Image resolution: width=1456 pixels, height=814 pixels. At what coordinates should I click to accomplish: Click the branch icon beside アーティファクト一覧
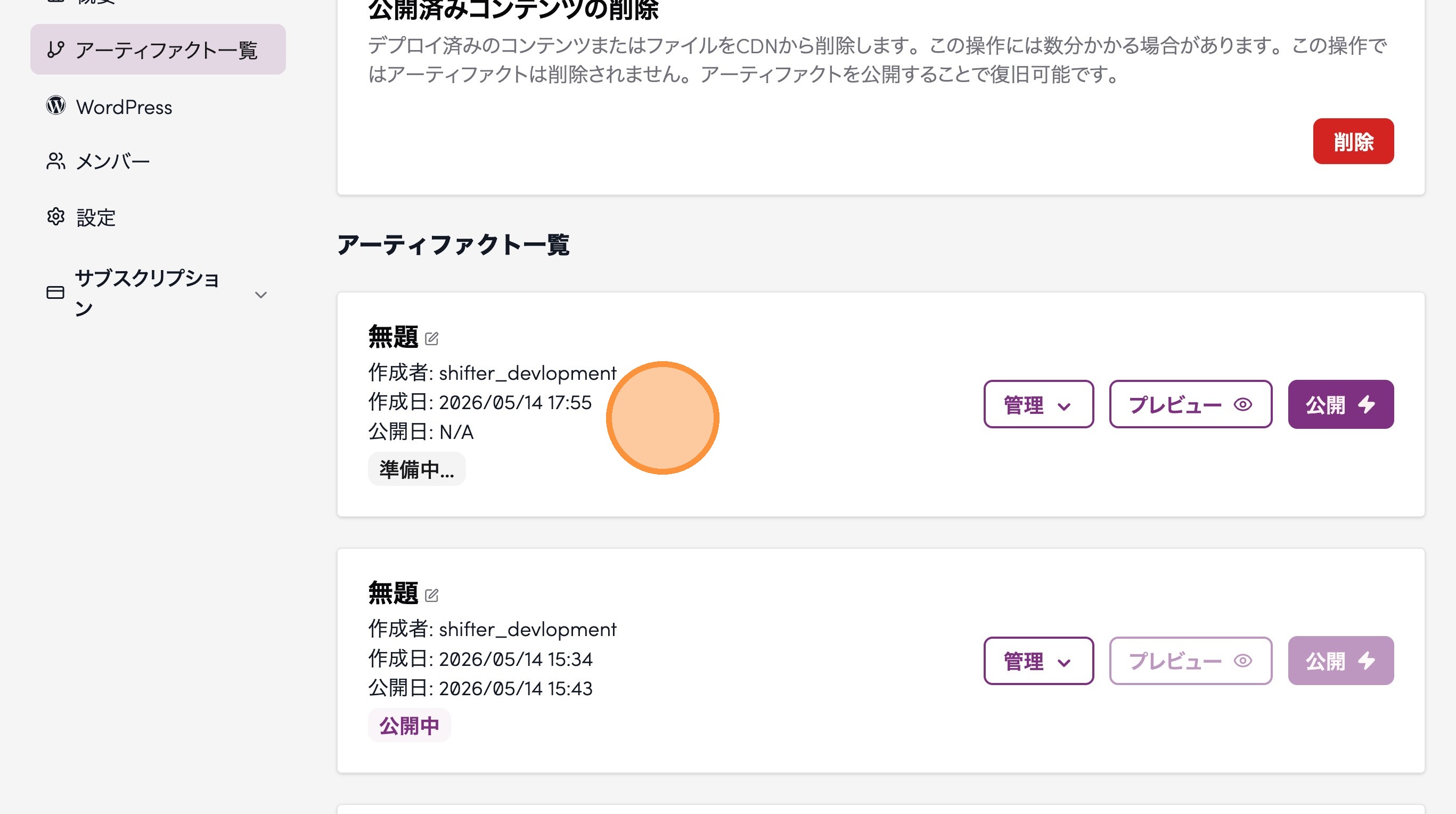[x=55, y=49]
